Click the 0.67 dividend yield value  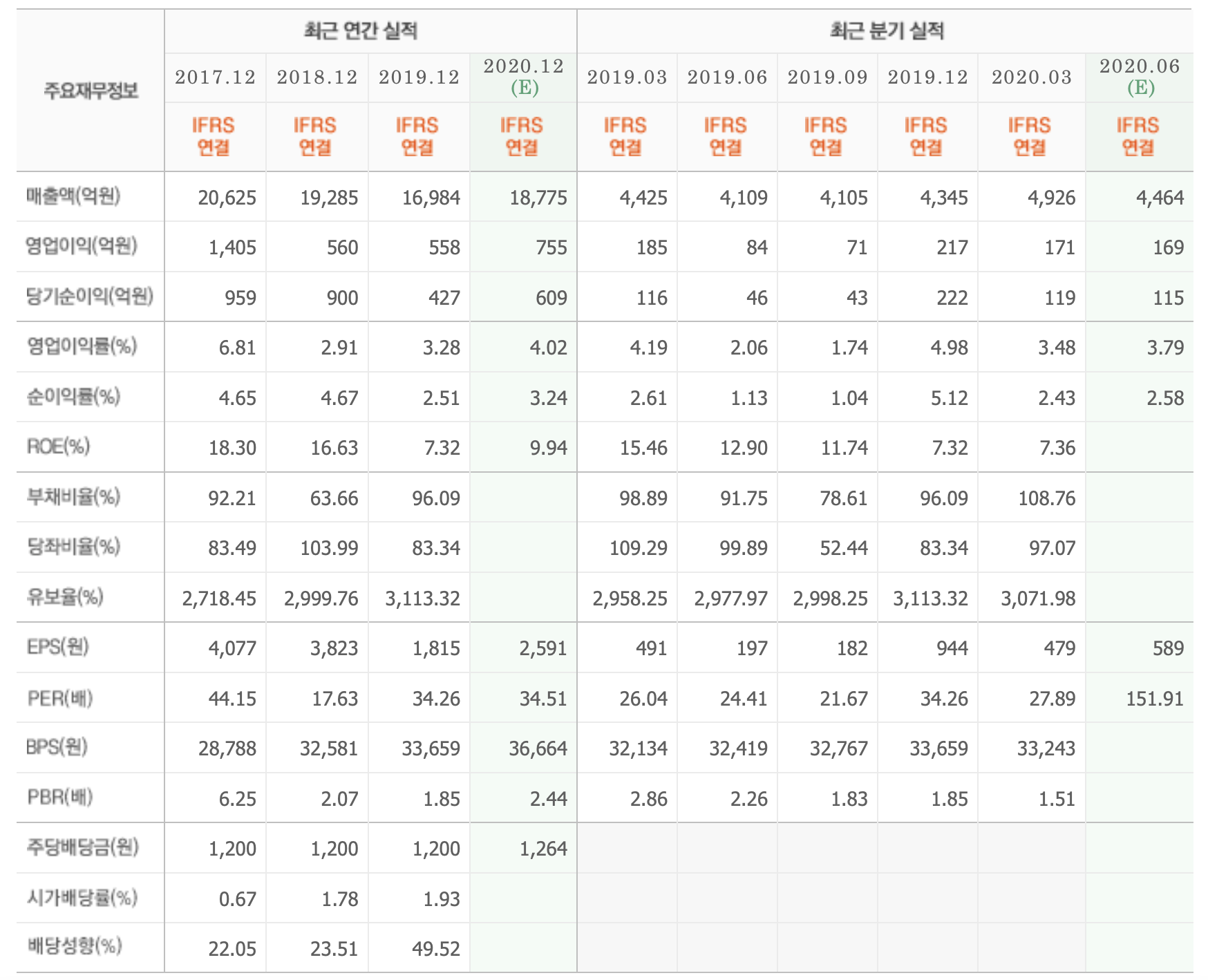[238, 899]
